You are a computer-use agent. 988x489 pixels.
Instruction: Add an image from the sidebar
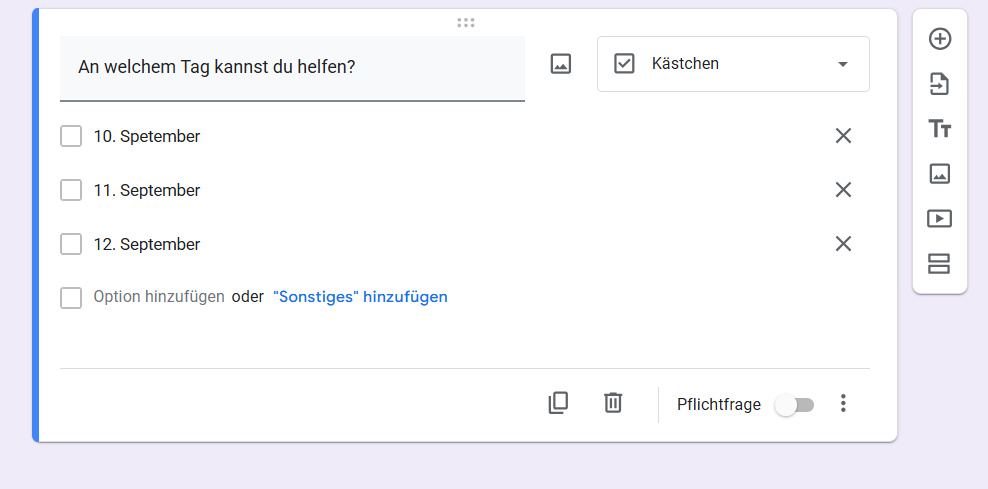[x=939, y=173]
